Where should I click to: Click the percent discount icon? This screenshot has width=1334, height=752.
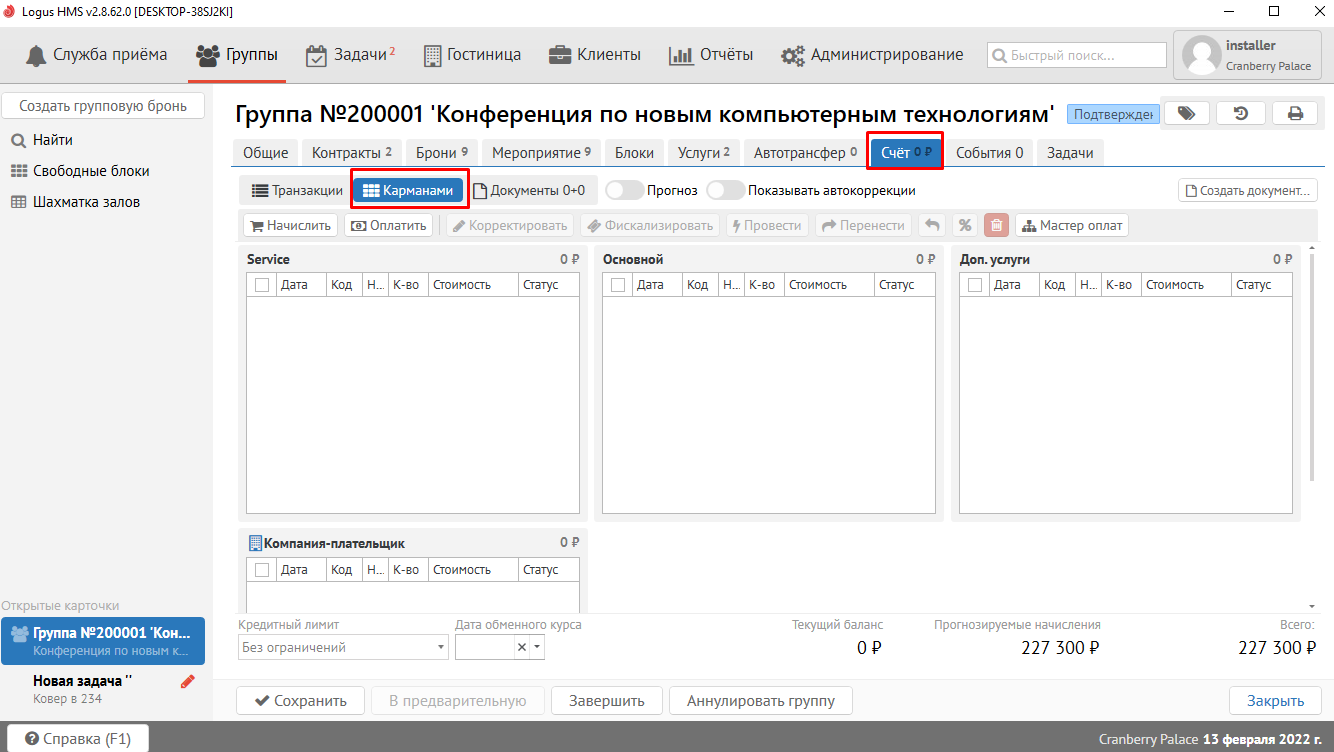[x=964, y=225]
